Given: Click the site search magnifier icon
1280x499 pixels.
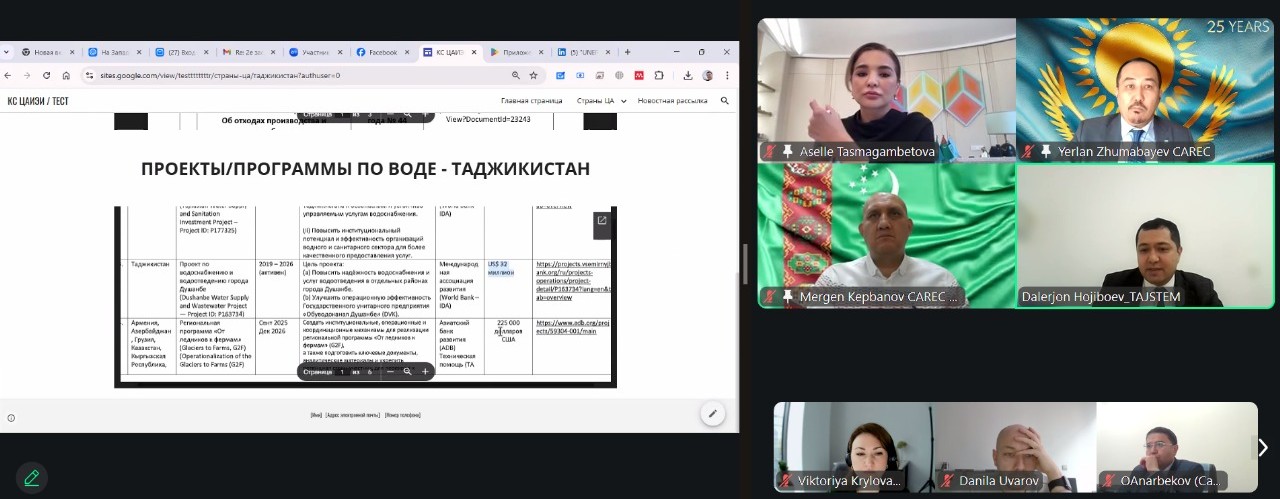Looking at the screenshot, I should (725, 101).
